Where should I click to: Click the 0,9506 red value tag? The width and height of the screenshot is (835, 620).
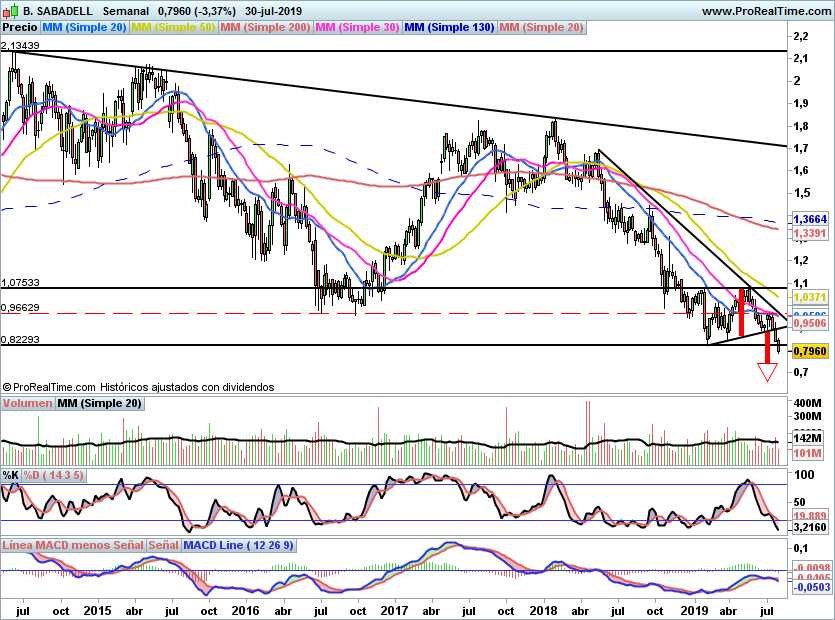(810, 323)
